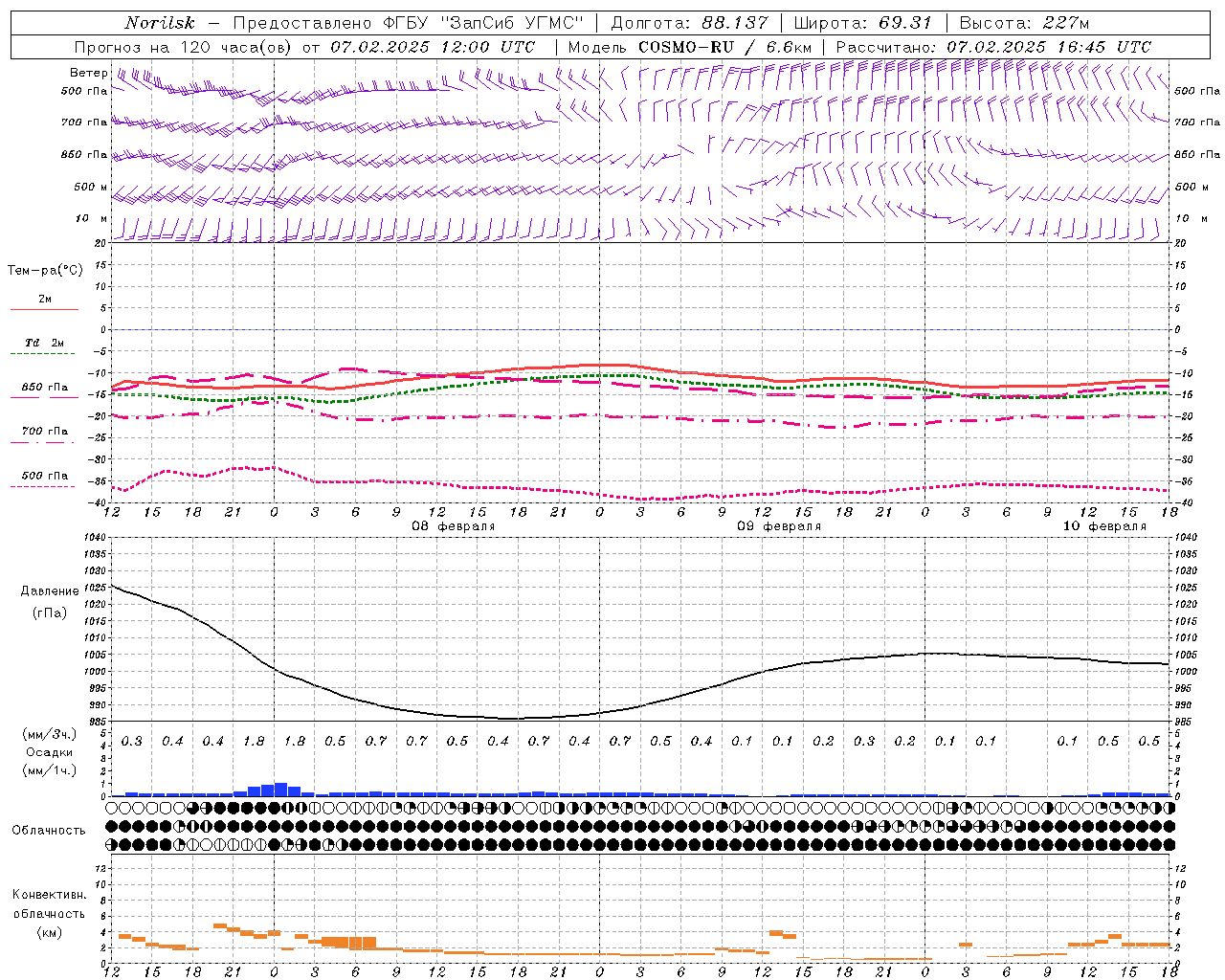Click the "10 м" wind level label on left
This screenshot has height=980, width=1225.
click(93, 218)
